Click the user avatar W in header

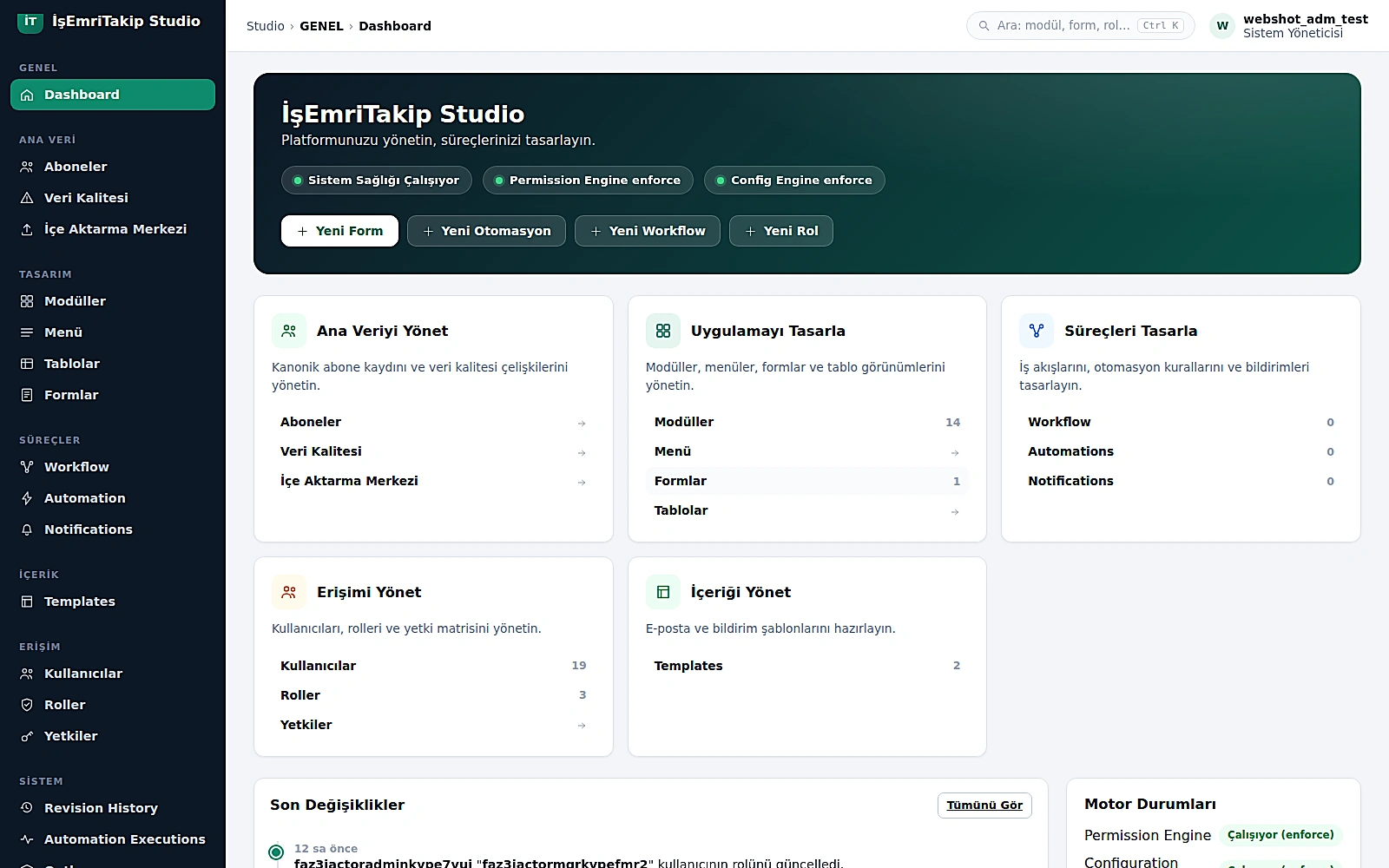pos(1222,26)
